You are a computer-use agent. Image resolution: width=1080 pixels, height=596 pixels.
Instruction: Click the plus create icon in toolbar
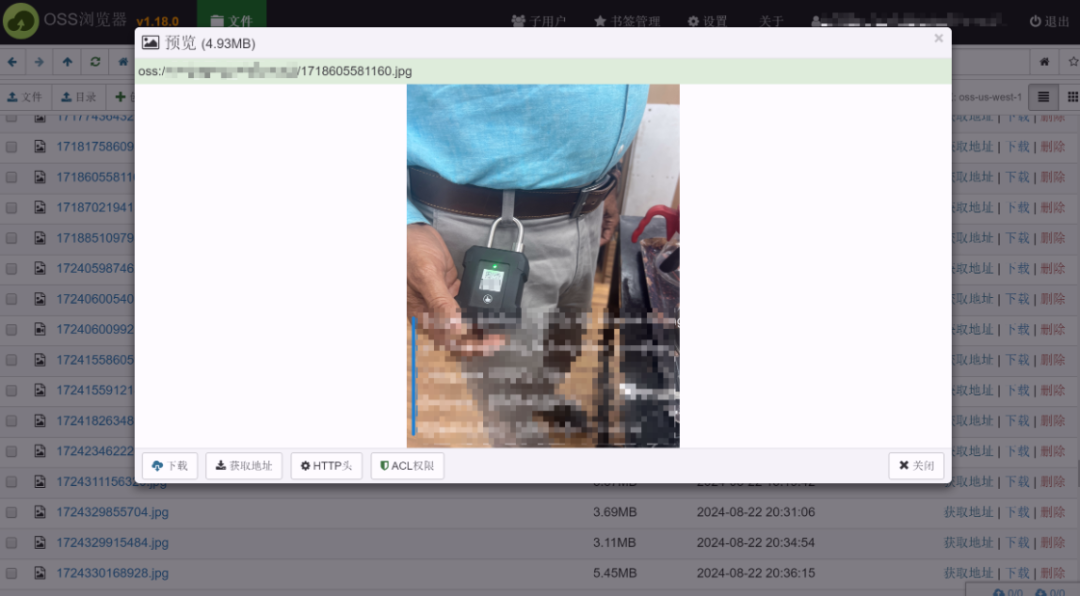(x=121, y=97)
